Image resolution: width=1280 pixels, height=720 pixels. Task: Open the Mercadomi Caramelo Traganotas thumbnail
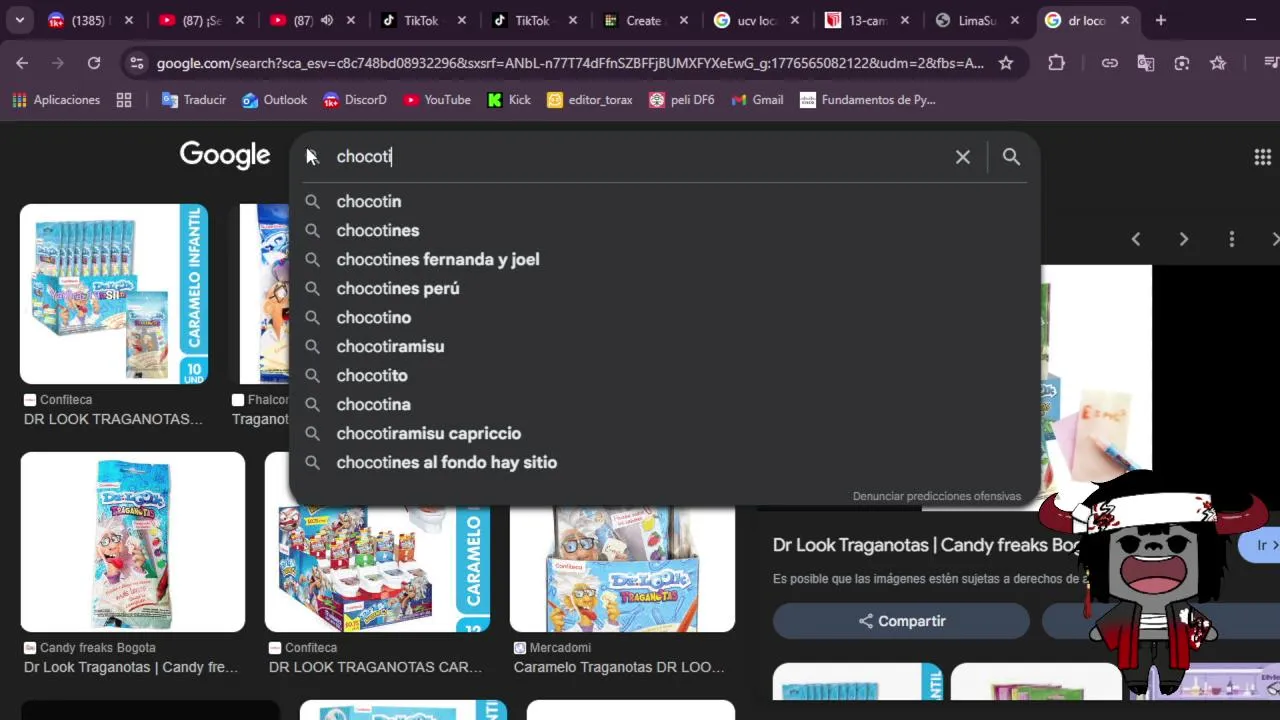[622, 566]
